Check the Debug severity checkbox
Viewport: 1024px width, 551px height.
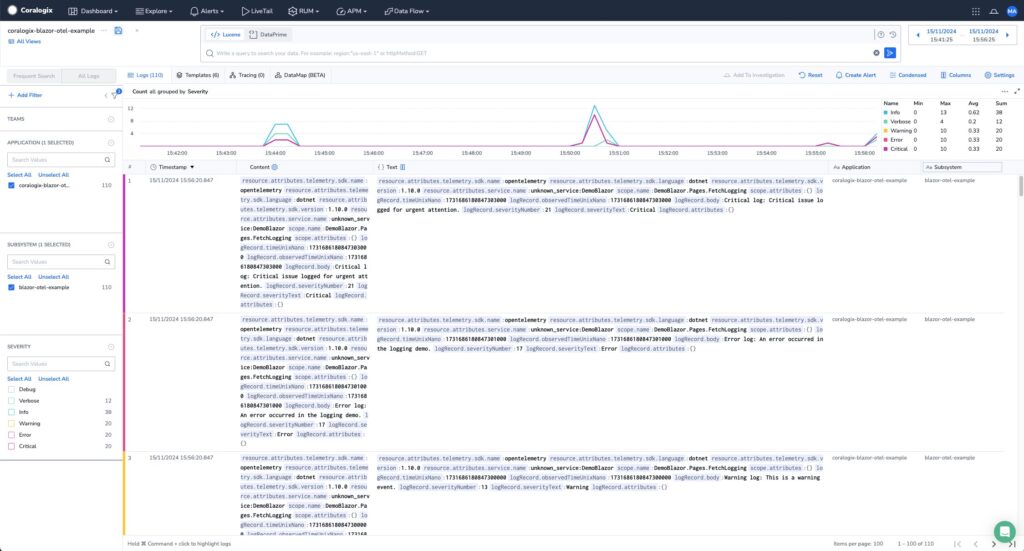pyautogui.click(x=11, y=389)
